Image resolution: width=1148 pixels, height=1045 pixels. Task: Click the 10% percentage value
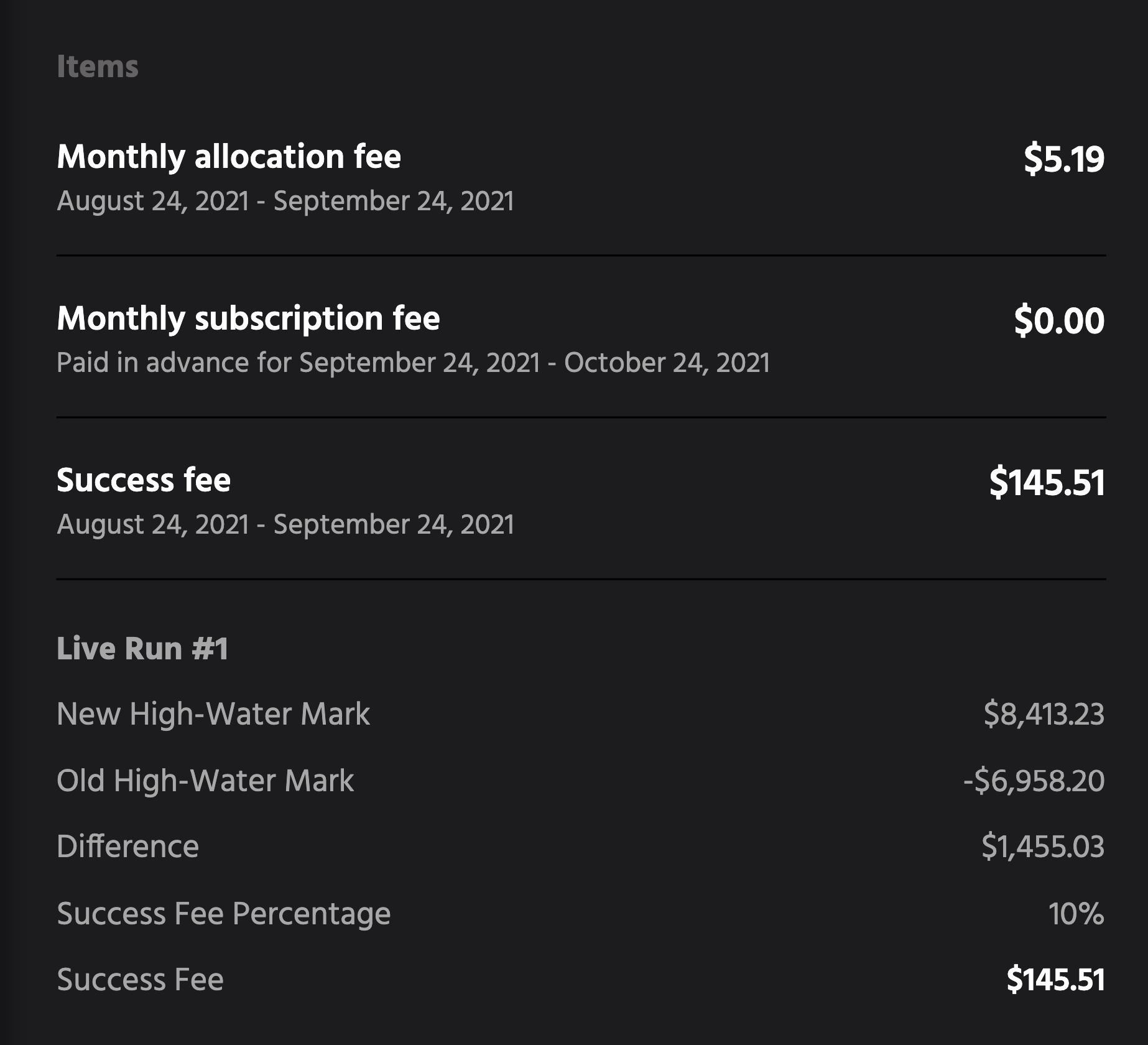coord(1076,913)
